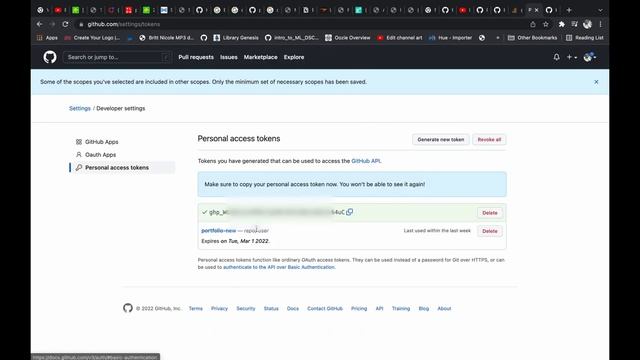The image size is (640, 360).
Task: Click the footer GitHub logo
Action: point(128,308)
